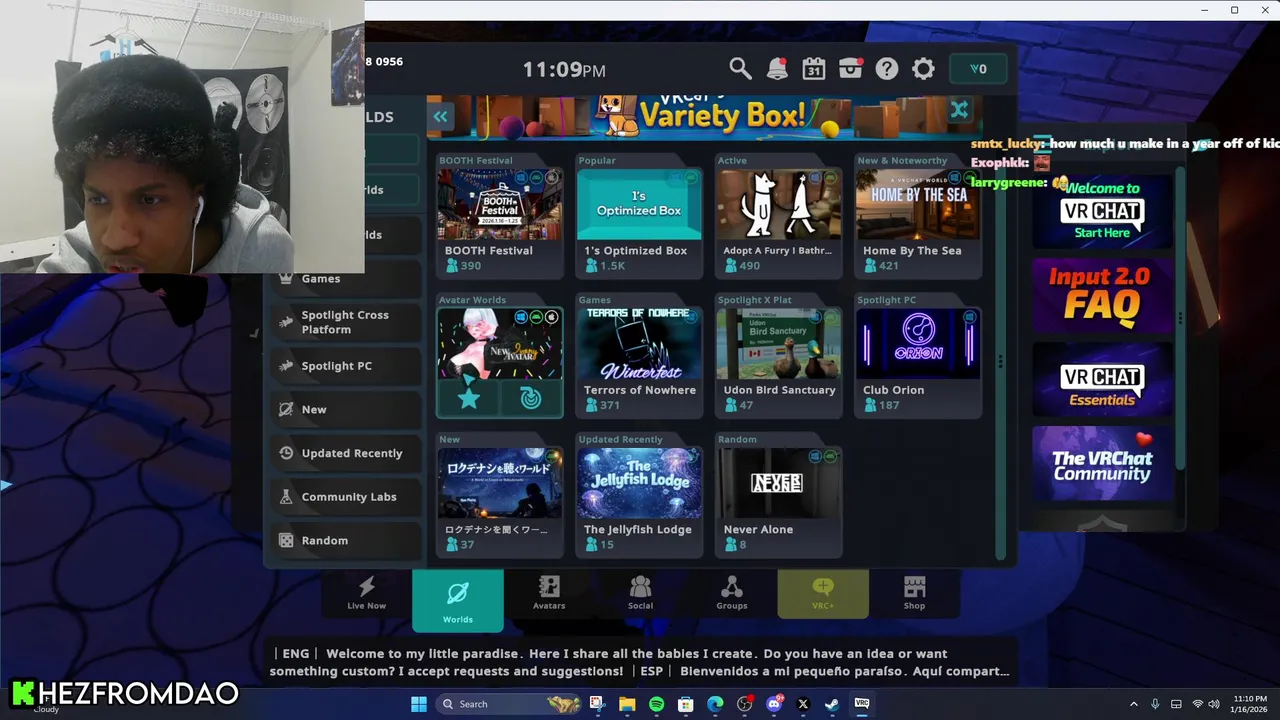Expand hidden system tray icons

click(1133, 704)
